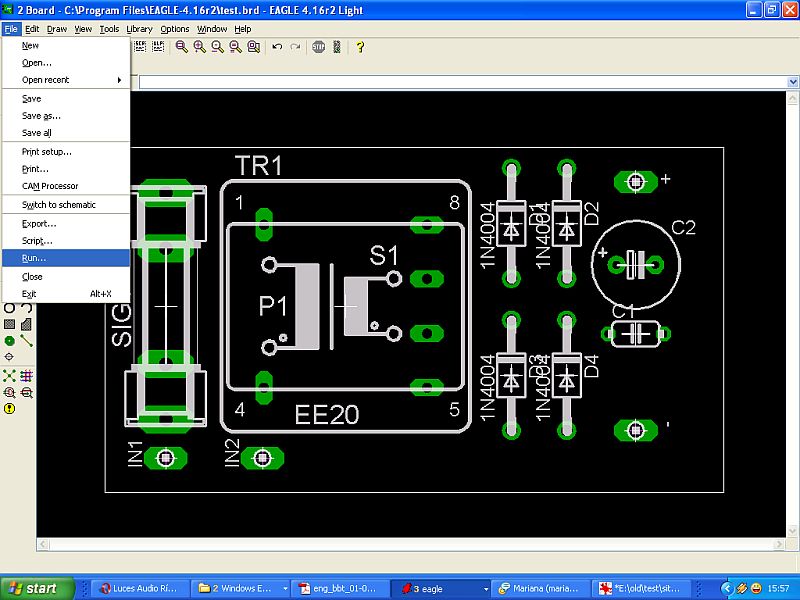Start the Autorouter tool
Screen dimensions: 800x600
pos(27,376)
